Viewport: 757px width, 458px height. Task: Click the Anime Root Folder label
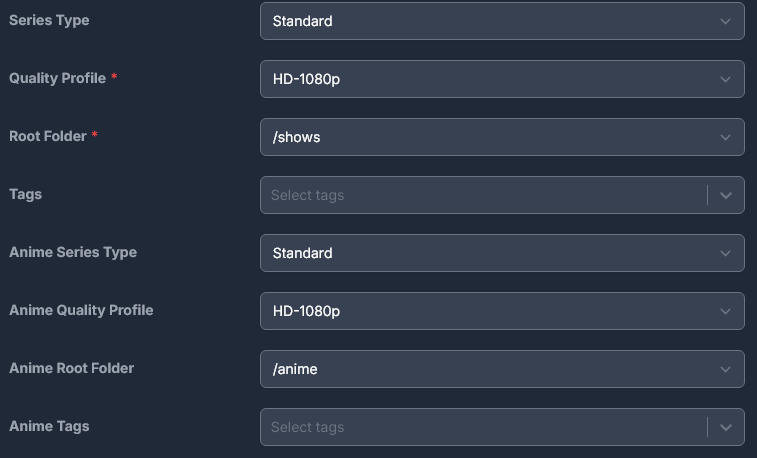(x=71, y=368)
